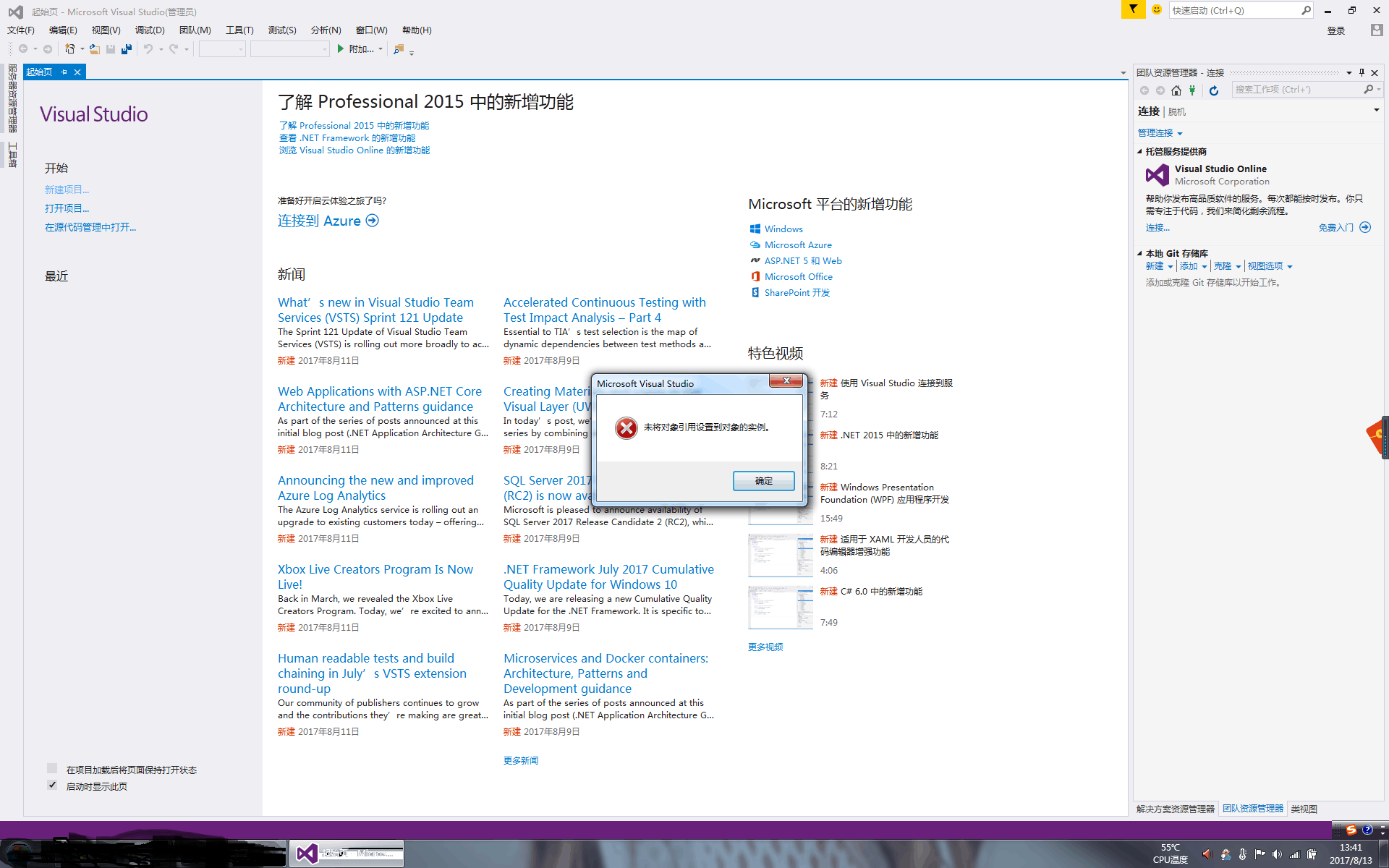Open the 文件(F) menu
The width and height of the screenshot is (1389, 868).
[21, 30]
